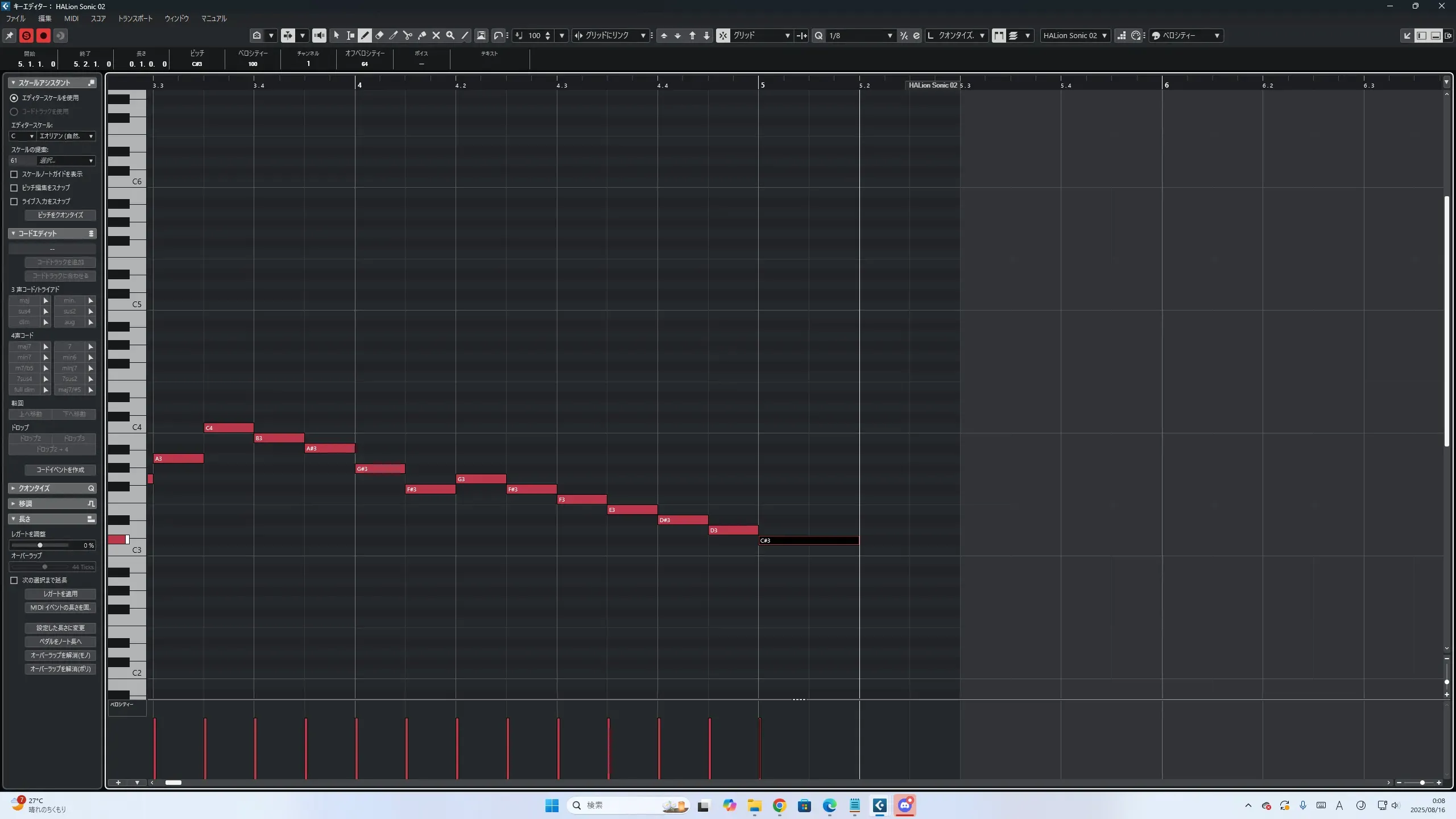Screen dimensions: 1456x819
Task: Activate the red Solo editor button
Action: point(26,35)
